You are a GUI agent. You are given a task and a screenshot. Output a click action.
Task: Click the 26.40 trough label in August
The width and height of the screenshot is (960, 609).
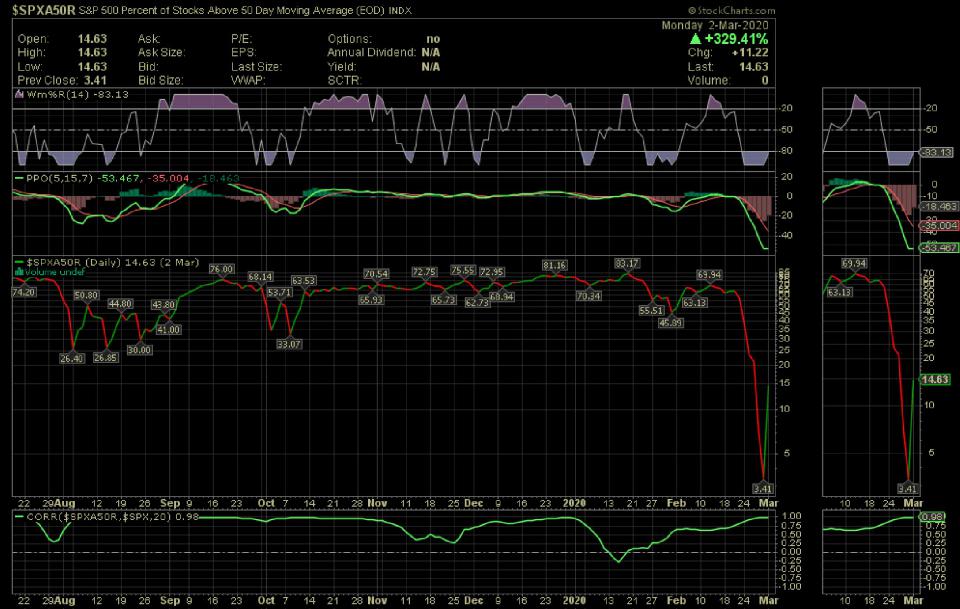coord(71,358)
